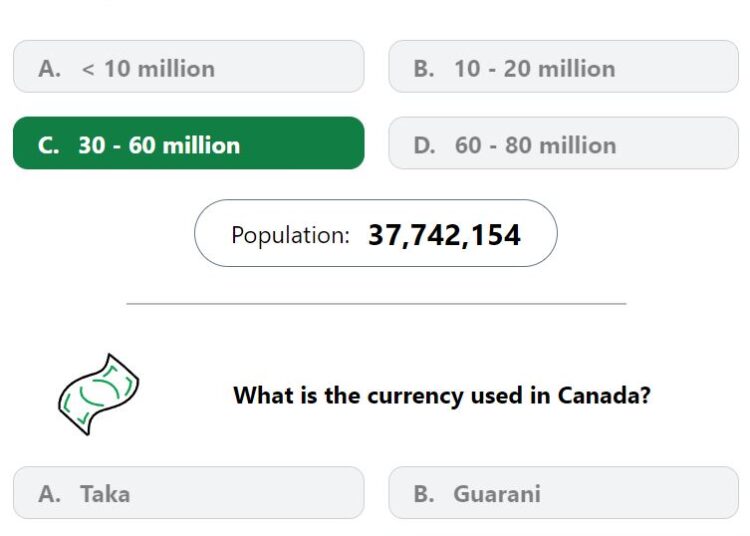Click the 'B.' letter of 10 - 20 million
Image resolution: width=750 pixels, height=536 pixels.
[424, 68]
